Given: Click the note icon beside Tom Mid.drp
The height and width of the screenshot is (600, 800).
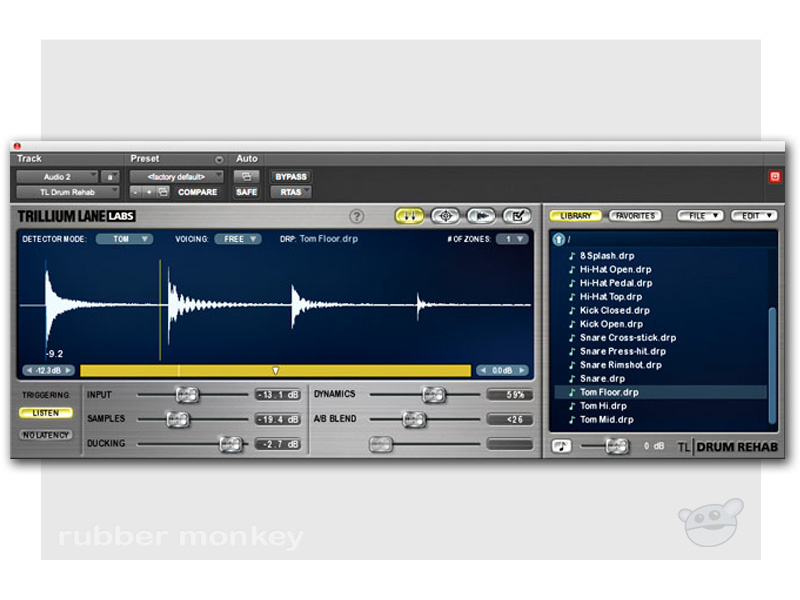Looking at the screenshot, I should pos(572,419).
